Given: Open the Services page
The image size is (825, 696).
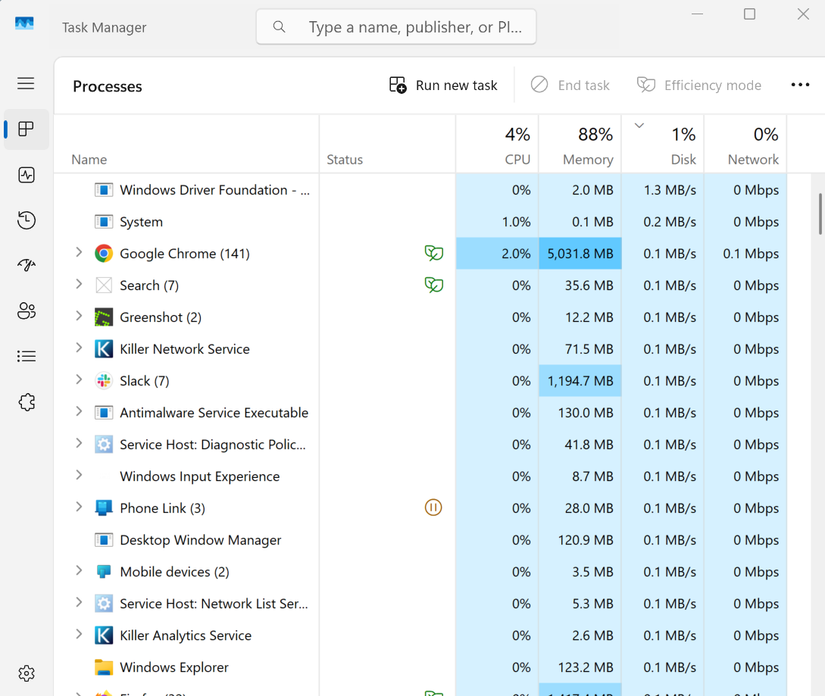Looking at the screenshot, I should pyautogui.click(x=25, y=402).
